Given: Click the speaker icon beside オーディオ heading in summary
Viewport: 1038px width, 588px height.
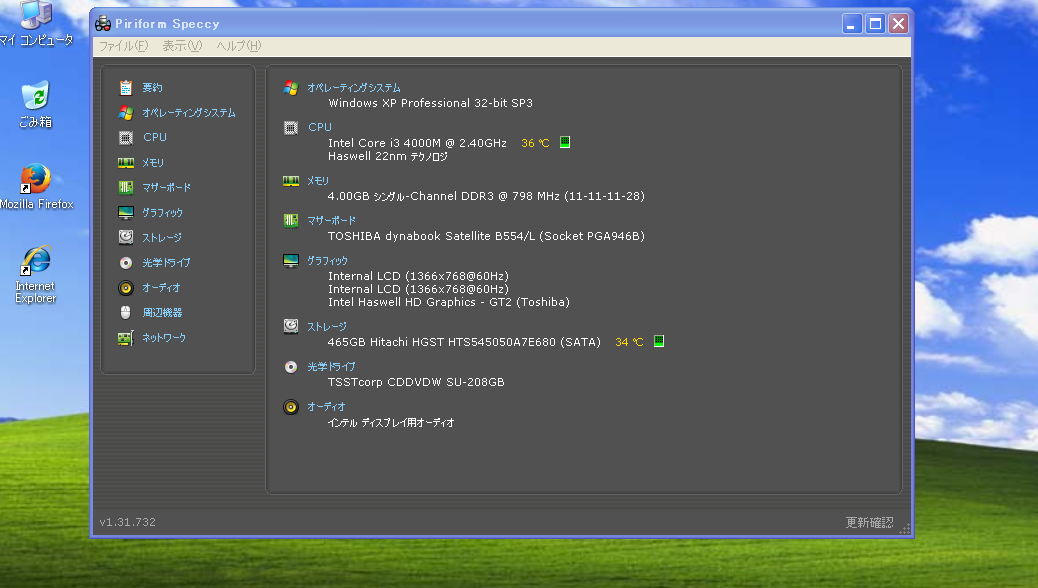Looking at the screenshot, I should tap(291, 407).
